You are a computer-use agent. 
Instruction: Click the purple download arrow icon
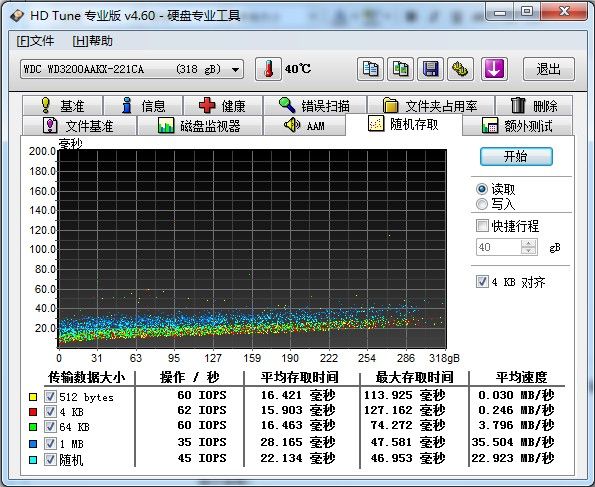coord(494,69)
